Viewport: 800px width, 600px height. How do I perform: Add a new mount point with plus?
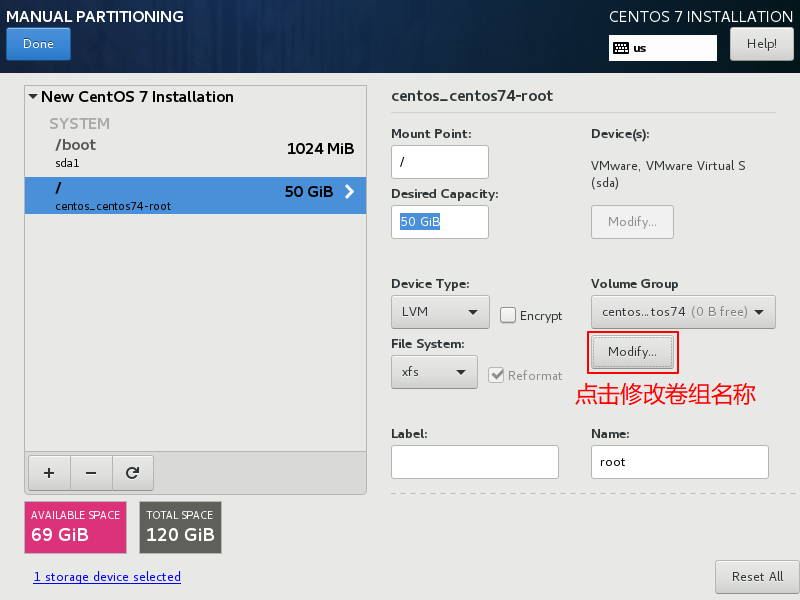[49, 473]
